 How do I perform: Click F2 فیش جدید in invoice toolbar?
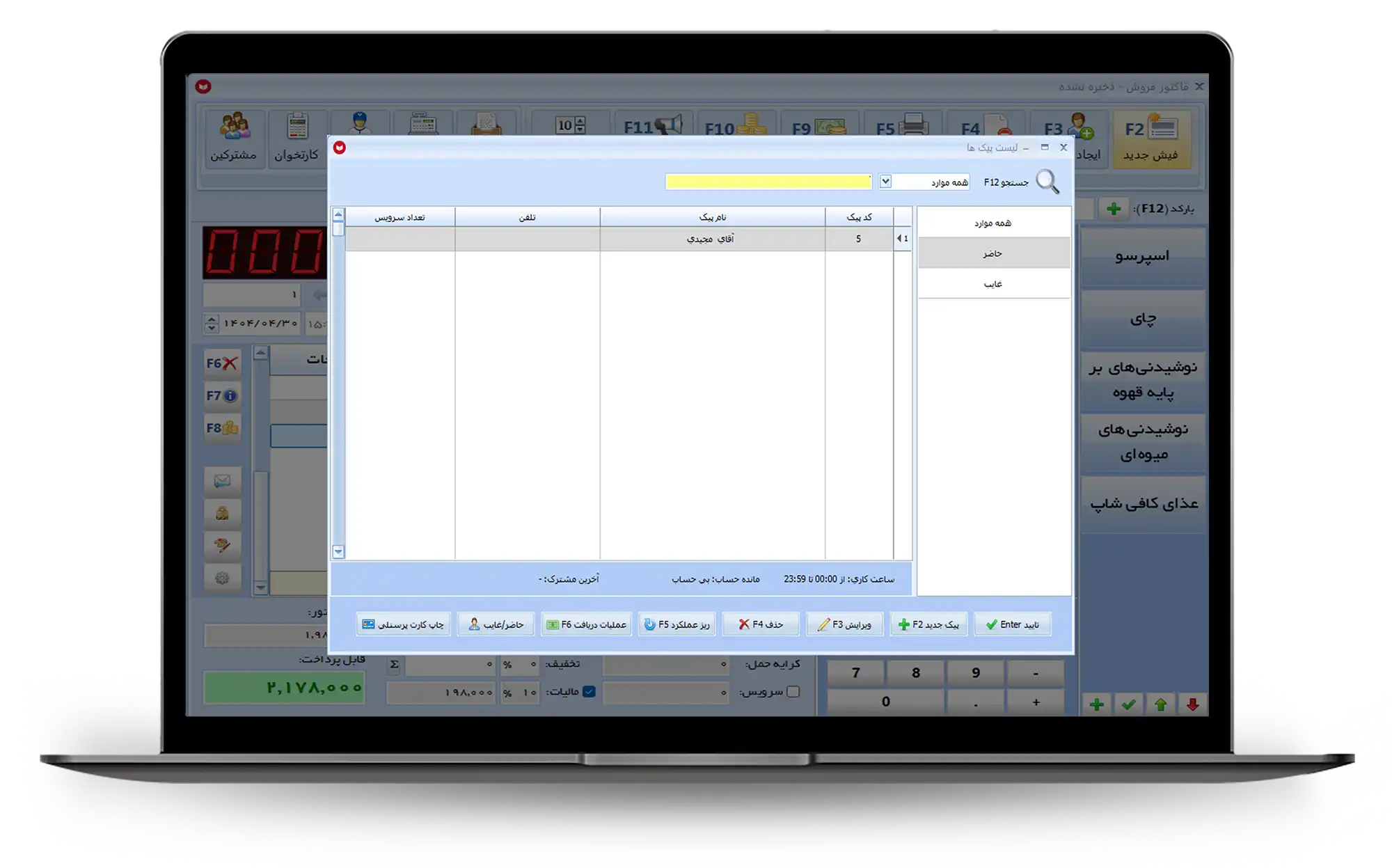pos(1151,139)
